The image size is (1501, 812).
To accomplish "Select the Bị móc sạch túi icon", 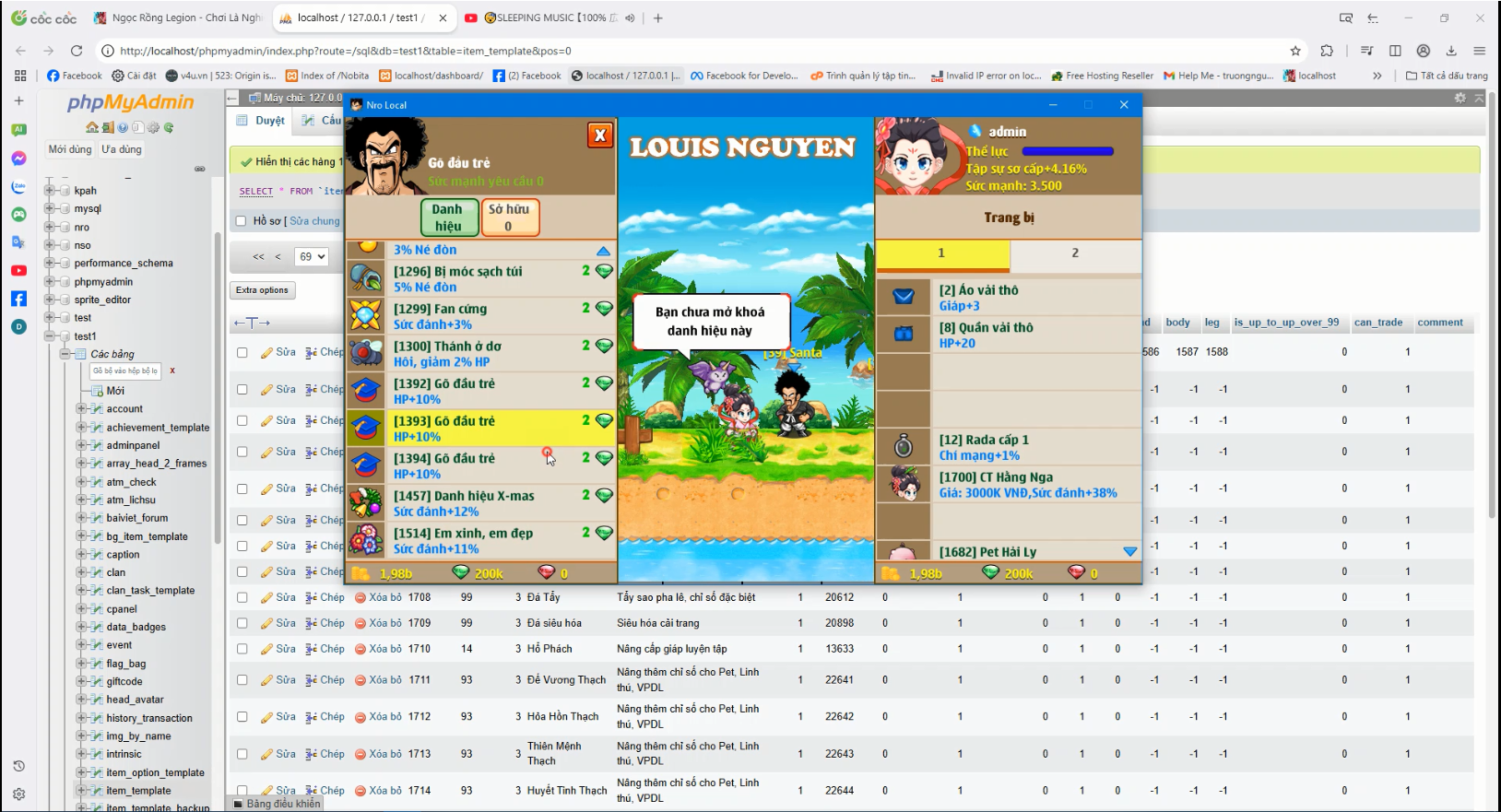I will click(366, 278).
